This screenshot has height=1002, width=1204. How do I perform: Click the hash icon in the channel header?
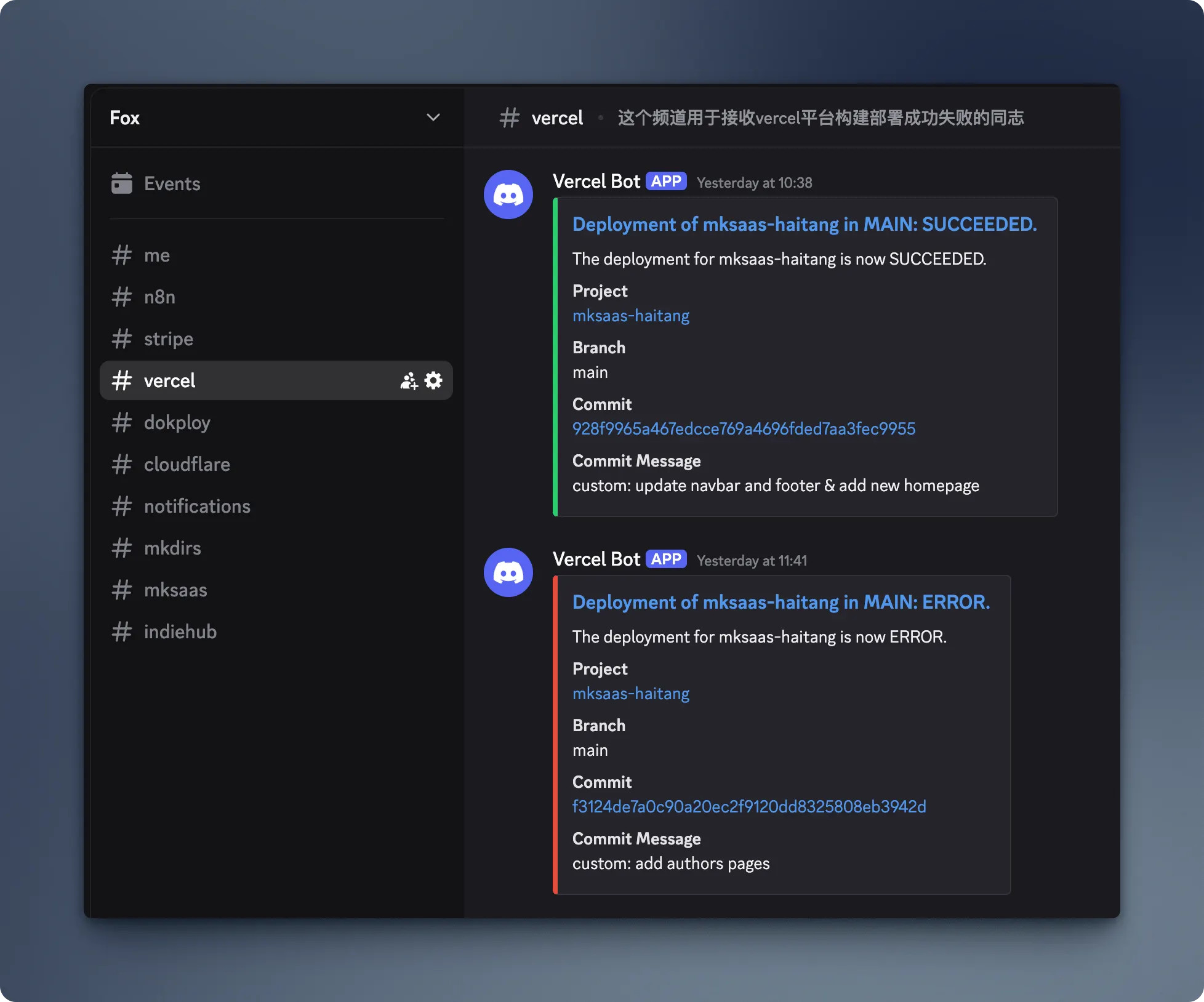point(510,117)
